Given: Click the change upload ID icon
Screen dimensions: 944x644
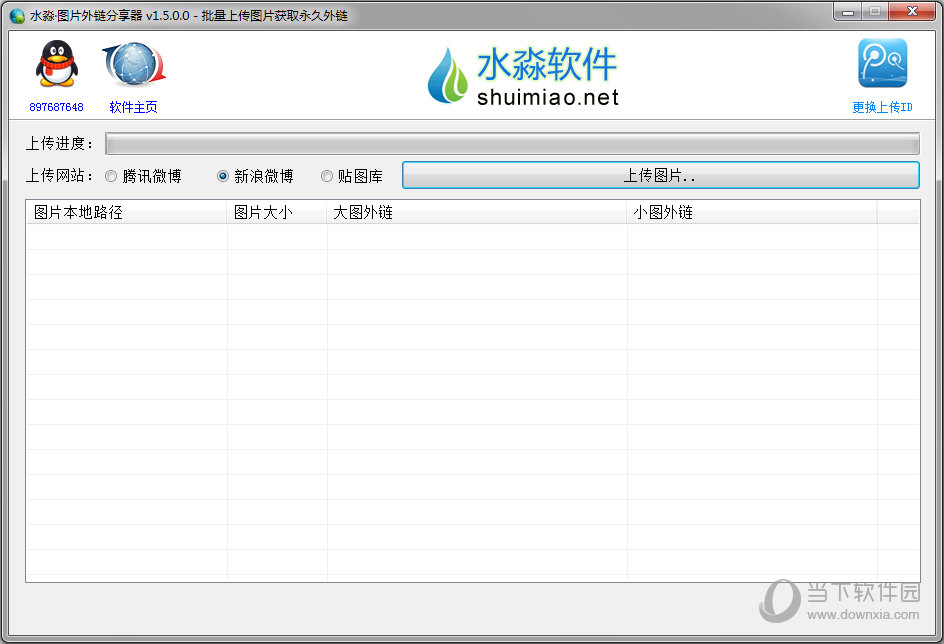Looking at the screenshot, I should click(883, 63).
